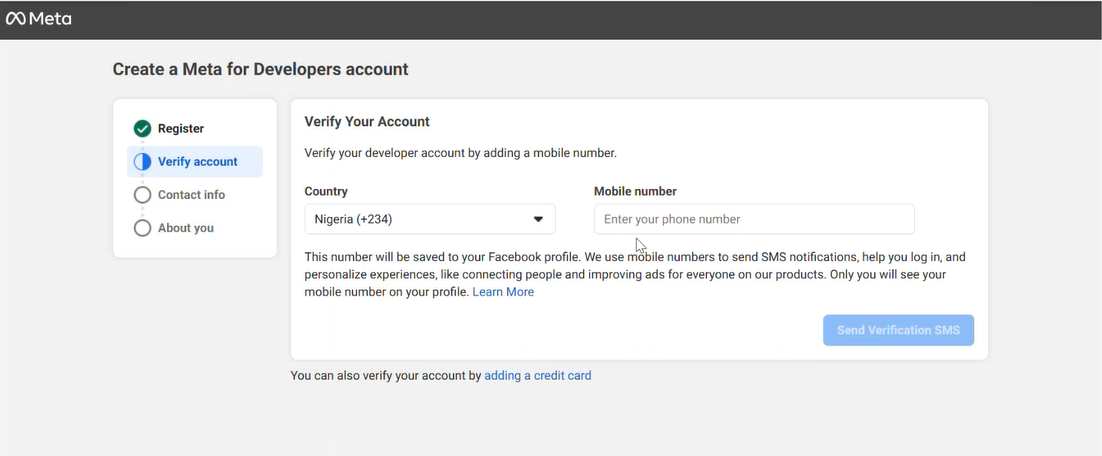Click the half-filled Verify account step icon
The image size is (1102, 456).
[x=142, y=162]
